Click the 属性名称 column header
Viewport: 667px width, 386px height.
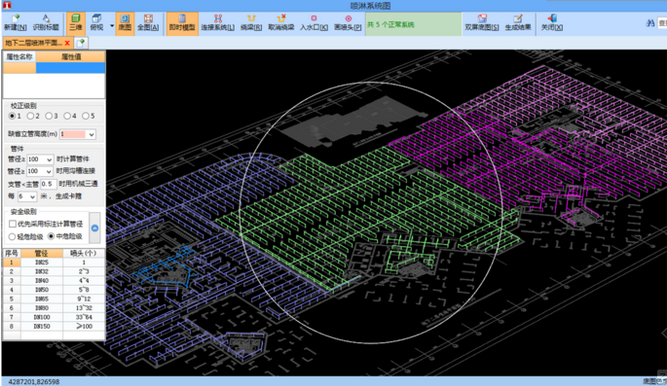point(19,57)
